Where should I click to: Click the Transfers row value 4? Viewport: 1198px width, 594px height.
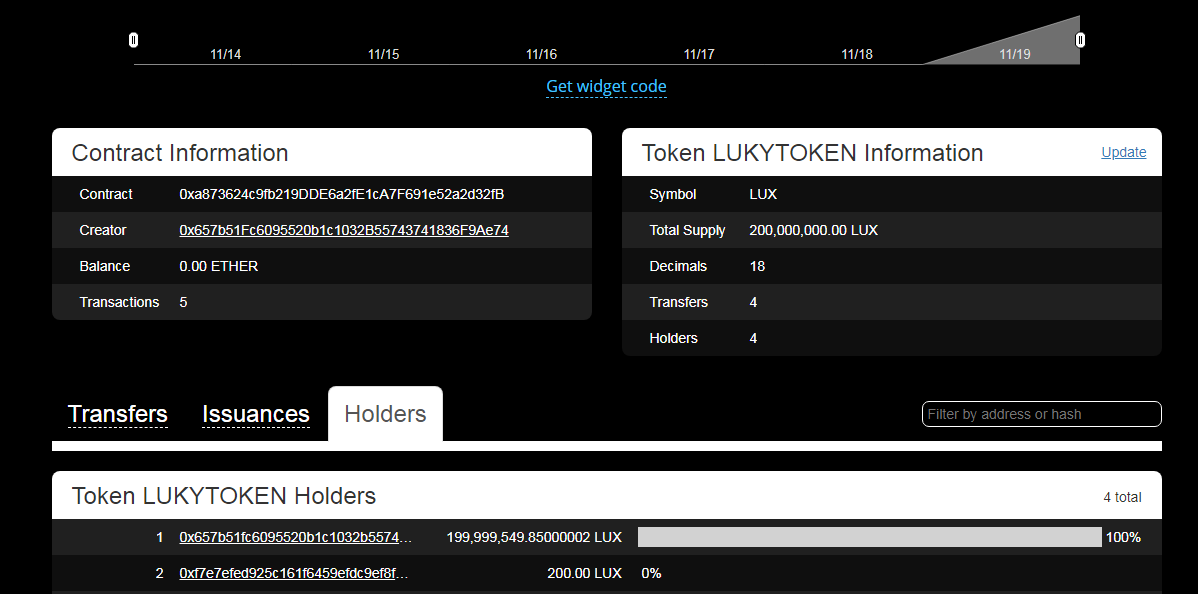(753, 302)
